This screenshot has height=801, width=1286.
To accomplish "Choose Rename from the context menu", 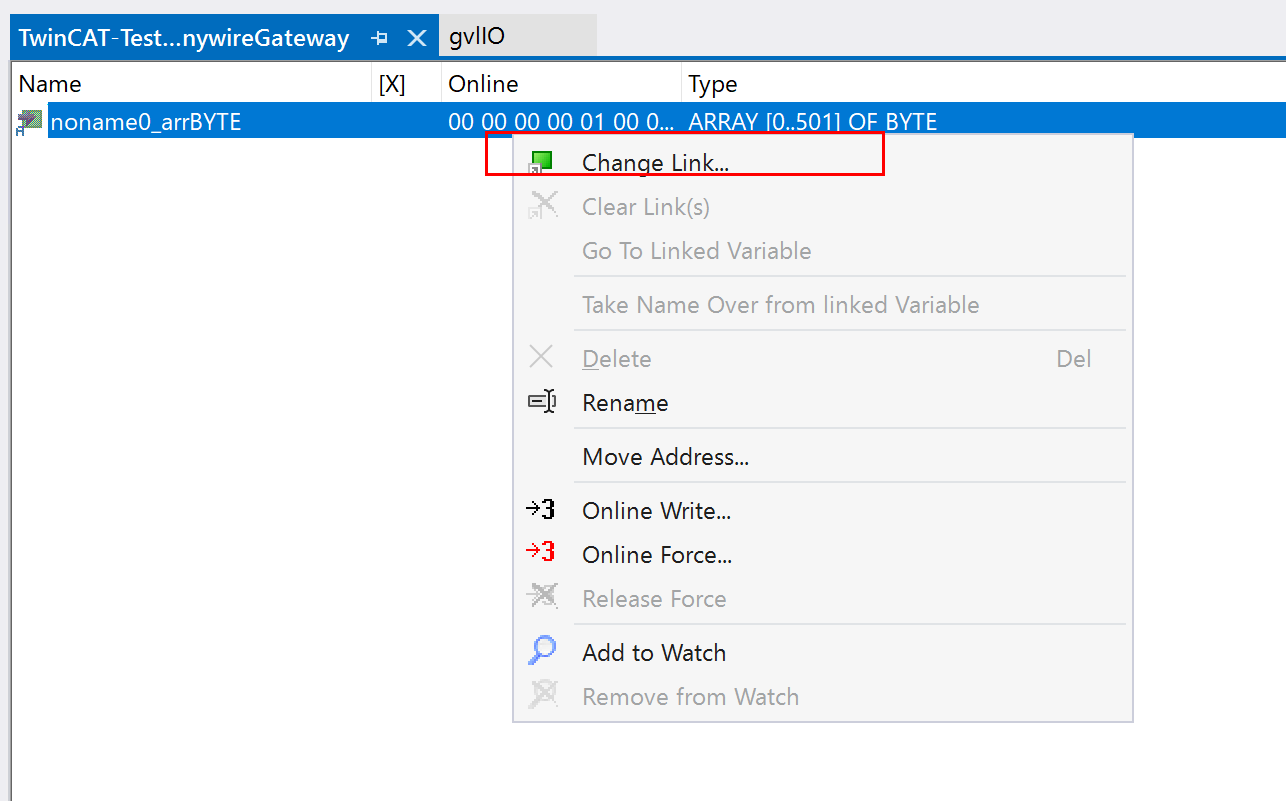I will (x=625, y=403).
